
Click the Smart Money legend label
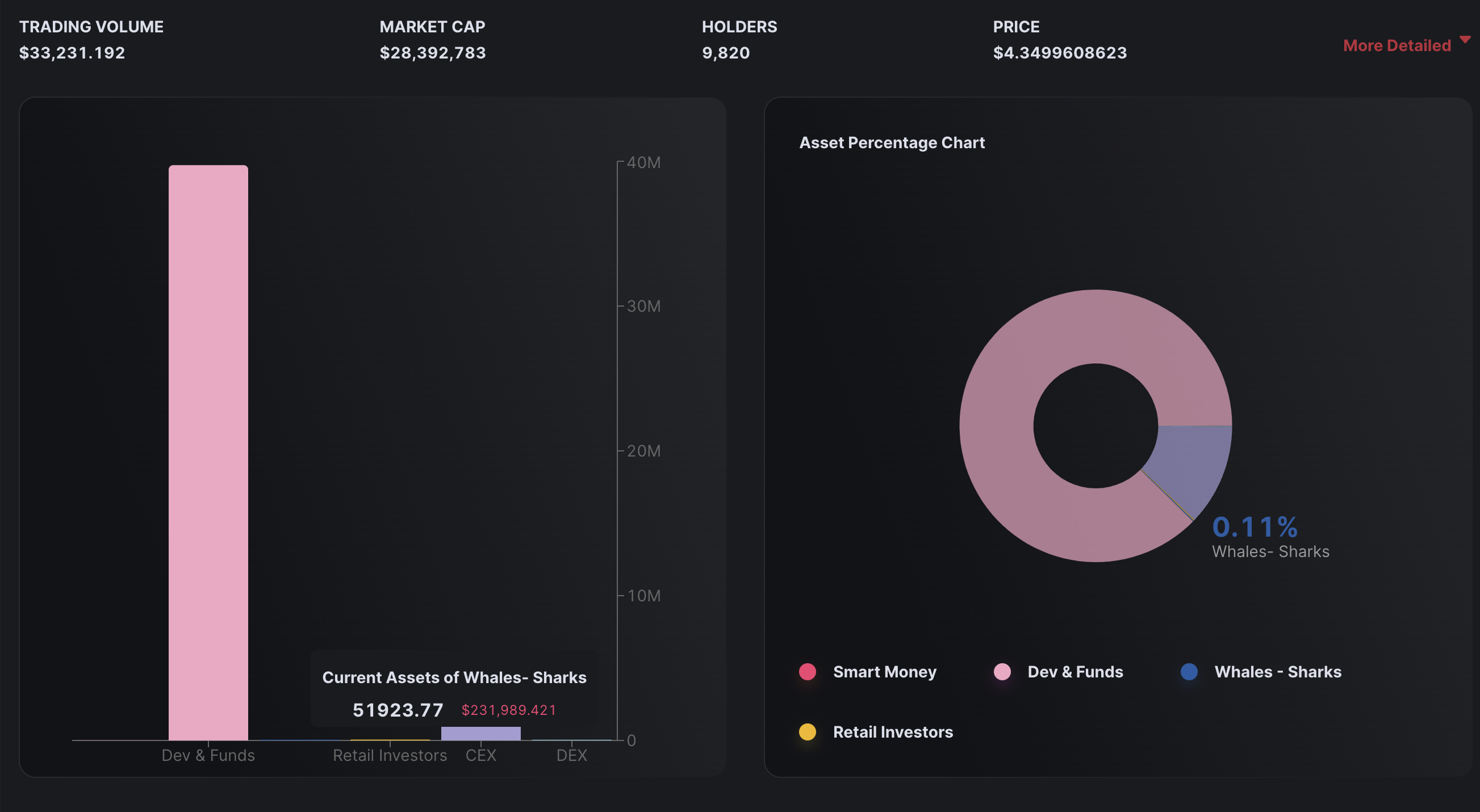click(884, 672)
